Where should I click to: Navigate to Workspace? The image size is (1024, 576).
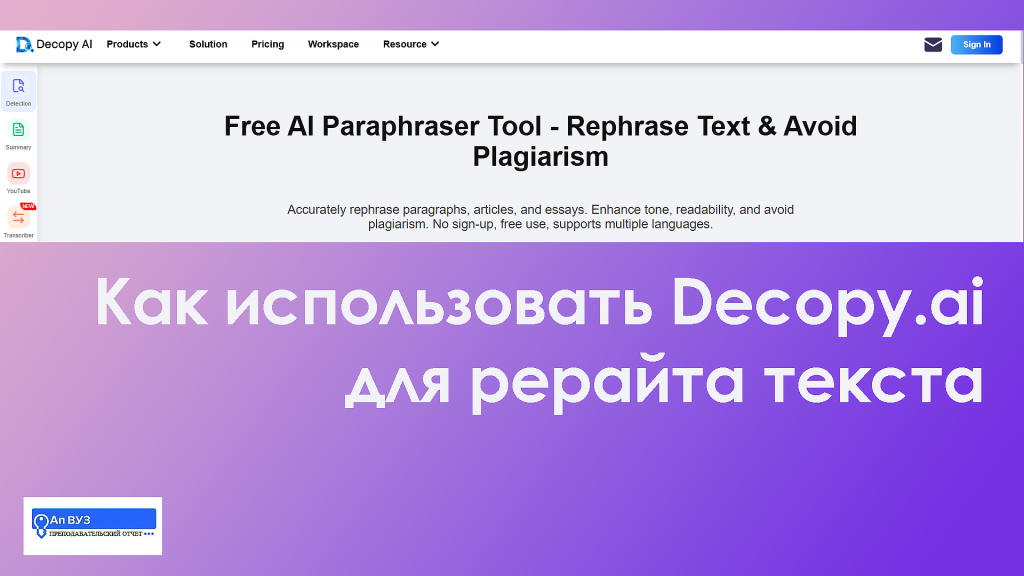pyautogui.click(x=333, y=44)
